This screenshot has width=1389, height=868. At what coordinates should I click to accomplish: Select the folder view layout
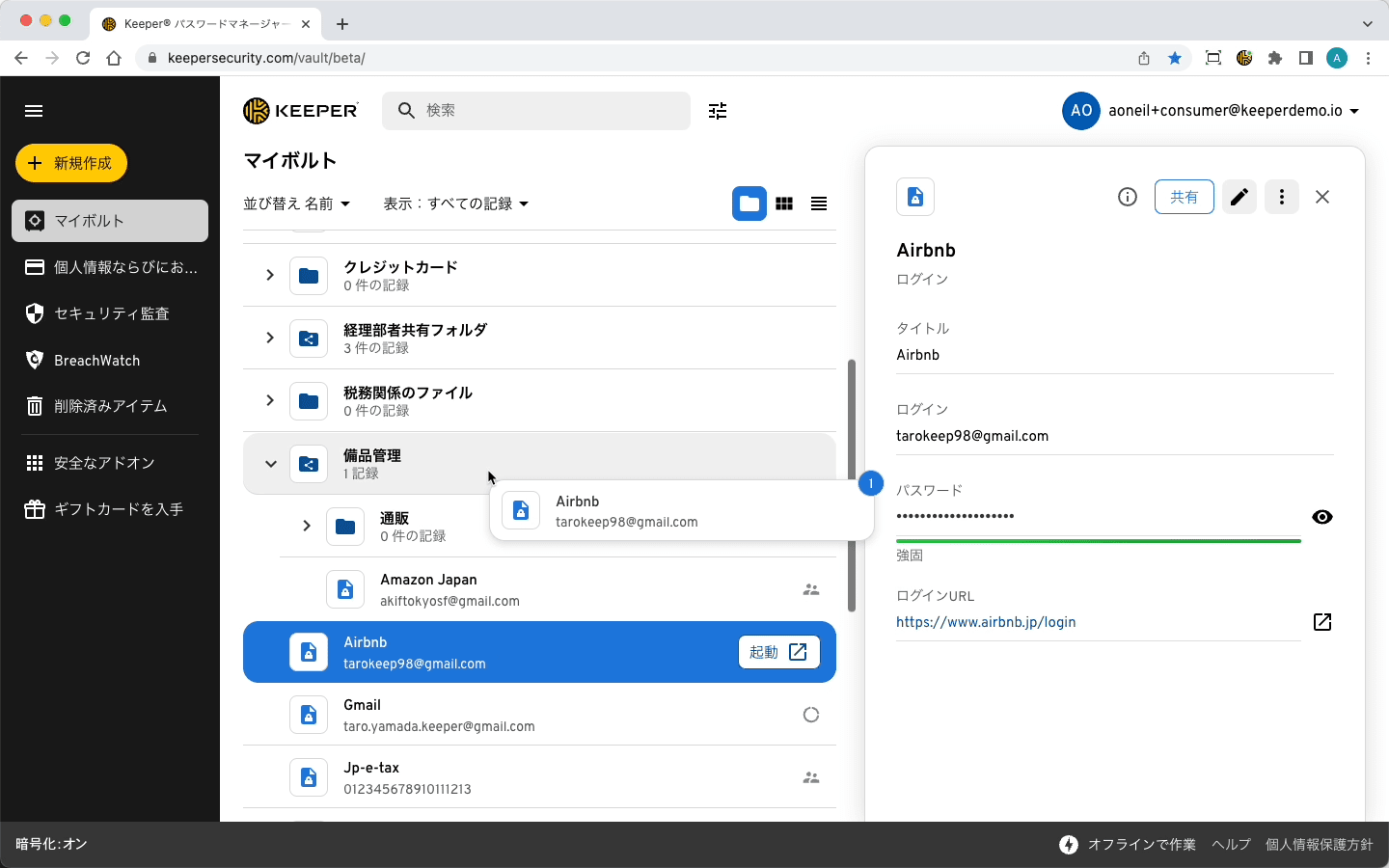point(749,203)
